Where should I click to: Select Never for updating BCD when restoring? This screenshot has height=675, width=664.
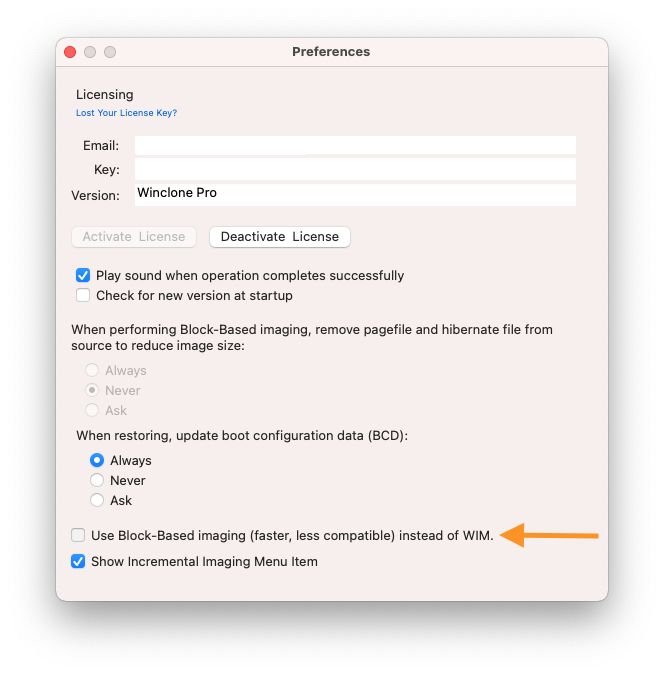click(x=97, y=480)
